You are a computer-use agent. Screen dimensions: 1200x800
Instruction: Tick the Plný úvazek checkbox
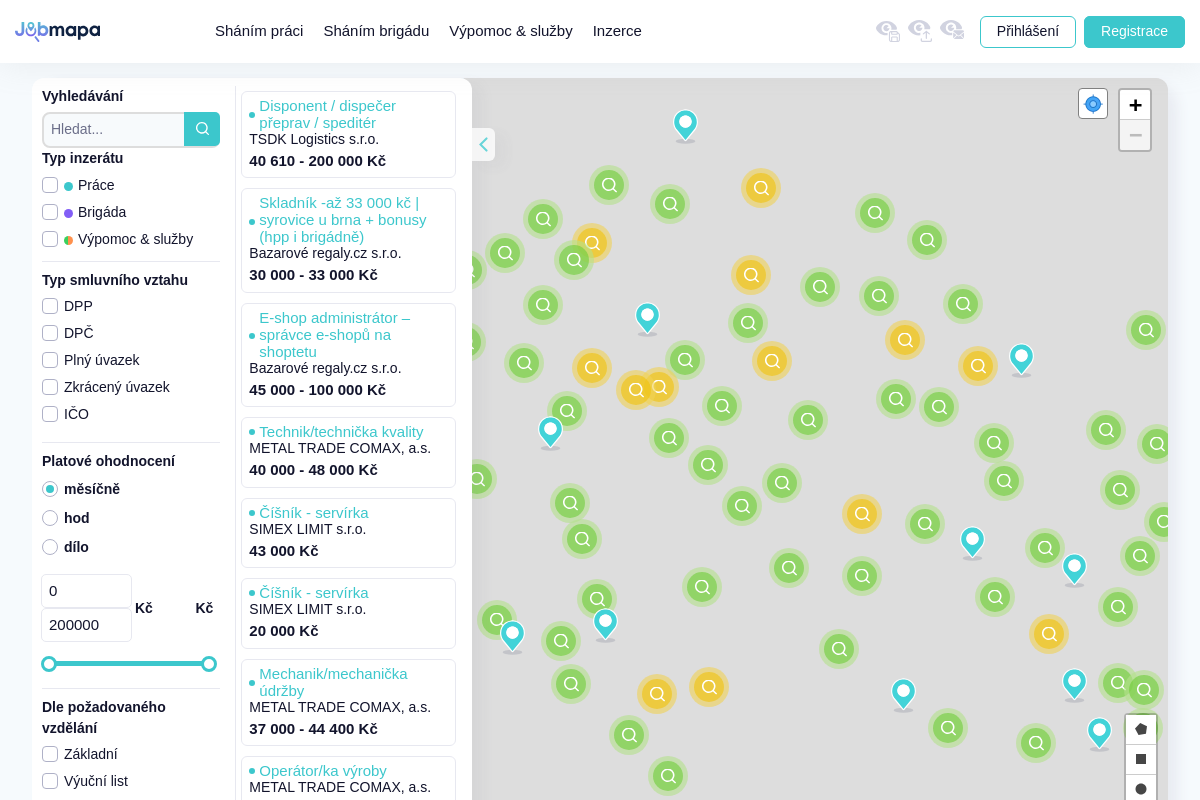coord(50,360)
